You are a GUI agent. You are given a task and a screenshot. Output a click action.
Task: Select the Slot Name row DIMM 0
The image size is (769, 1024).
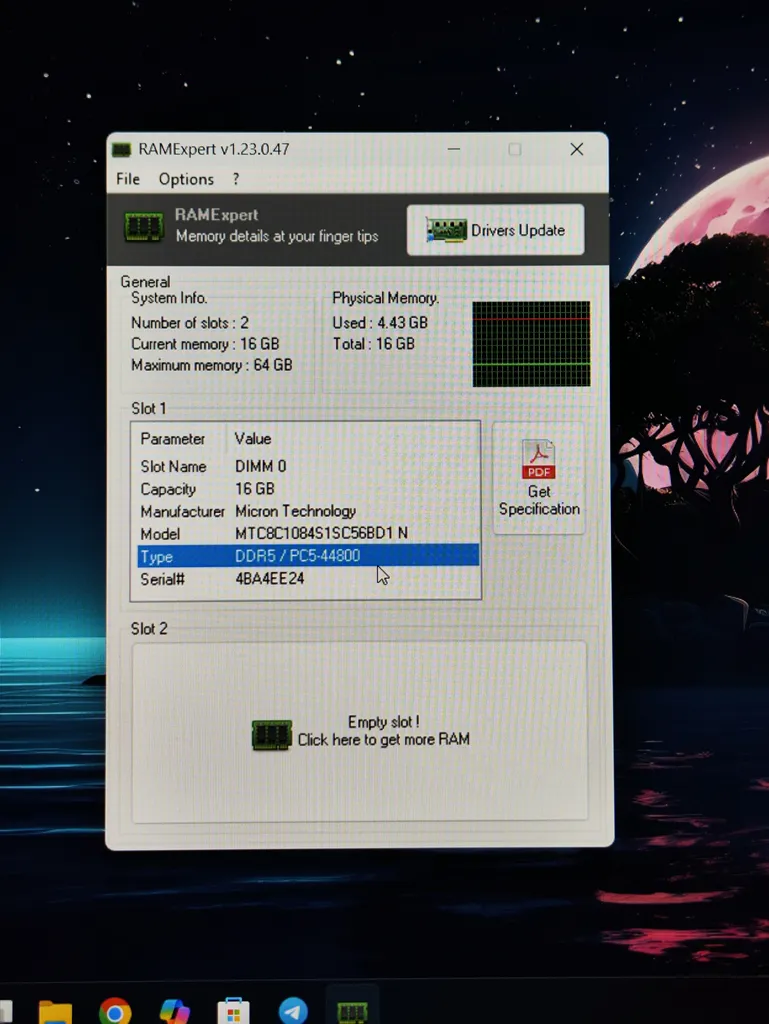tap(308, 466)
